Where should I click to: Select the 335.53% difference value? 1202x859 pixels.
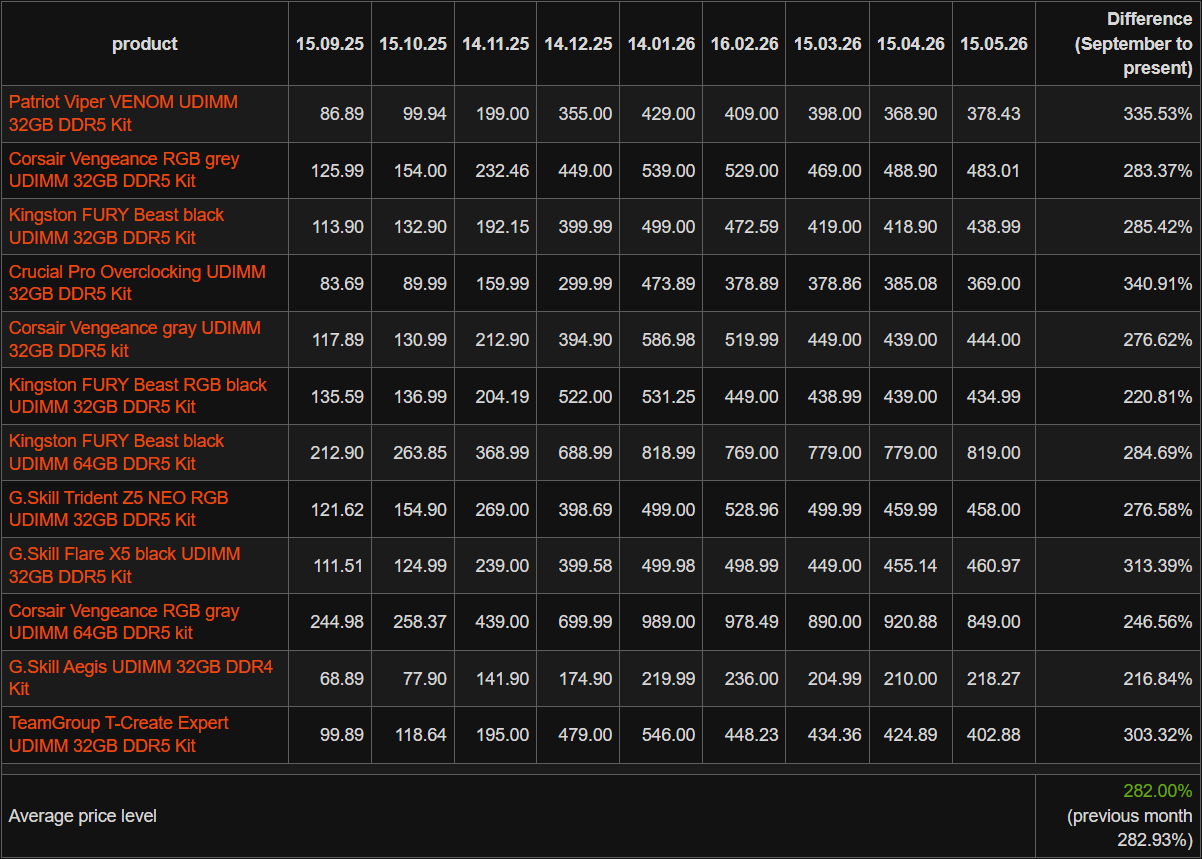coord(1158,114)
